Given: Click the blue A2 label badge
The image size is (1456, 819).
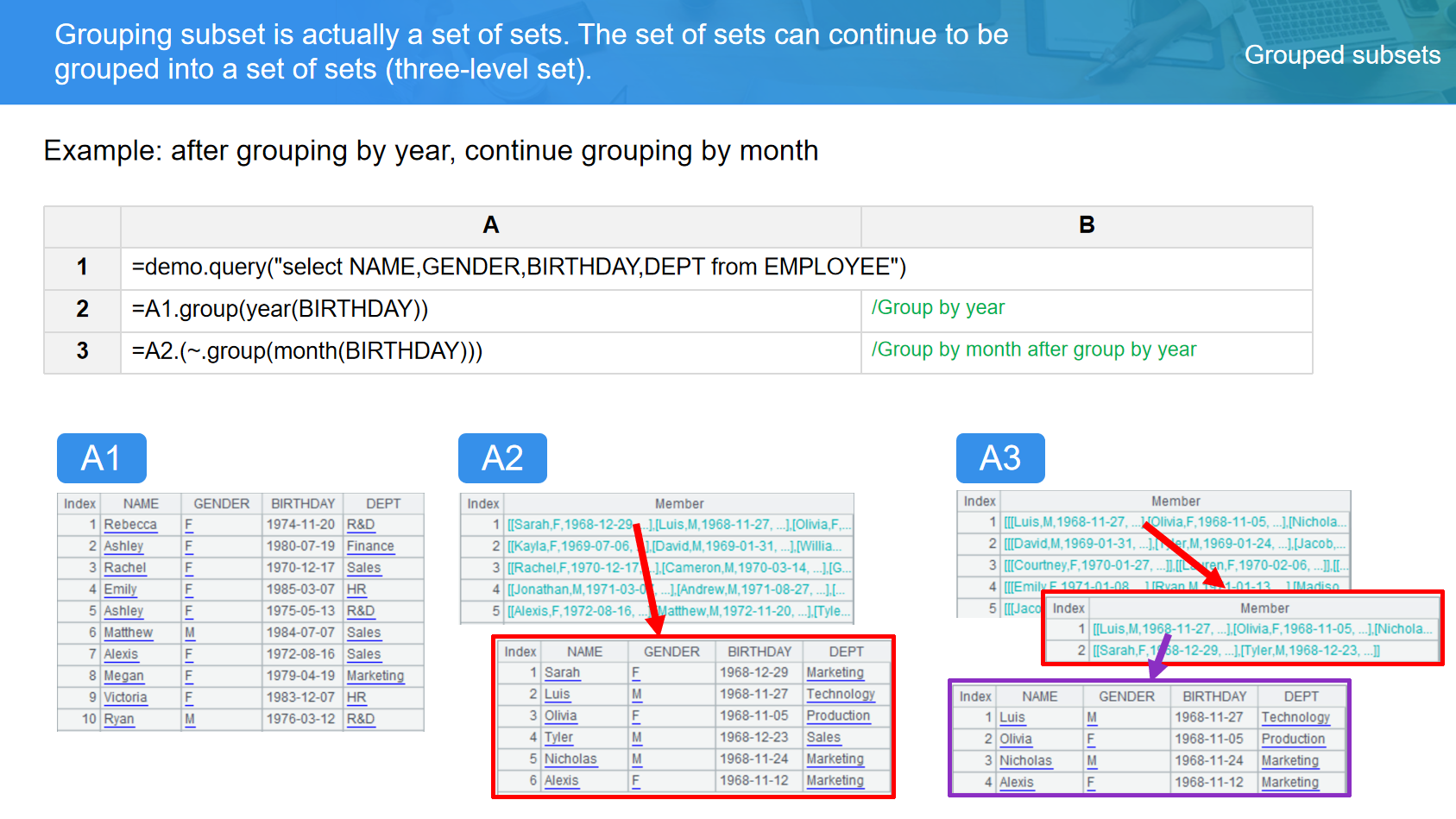Looking at the screenshot, I should point(502,458).
